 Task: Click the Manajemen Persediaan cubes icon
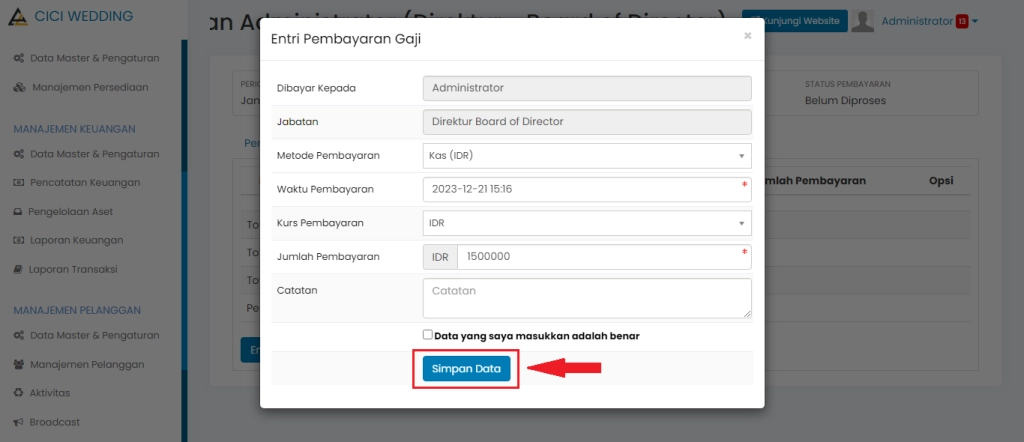[20, 87]
